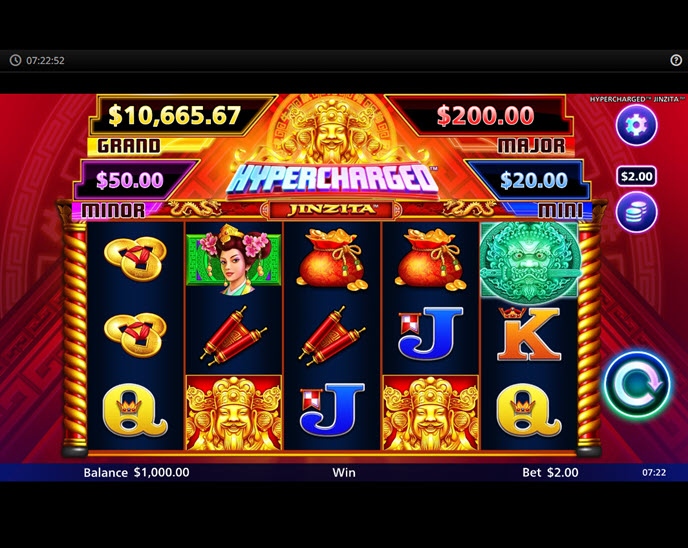Click the Balance $1,000.00 readout
Image resolution: width=688 pixels, height=548 pixels.
coord(136,473)
